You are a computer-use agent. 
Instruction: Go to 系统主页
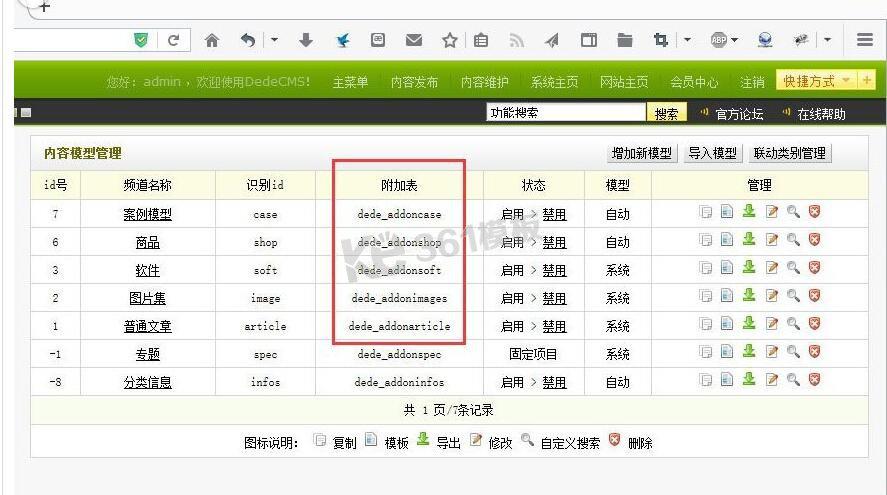(x=555, y=82)
